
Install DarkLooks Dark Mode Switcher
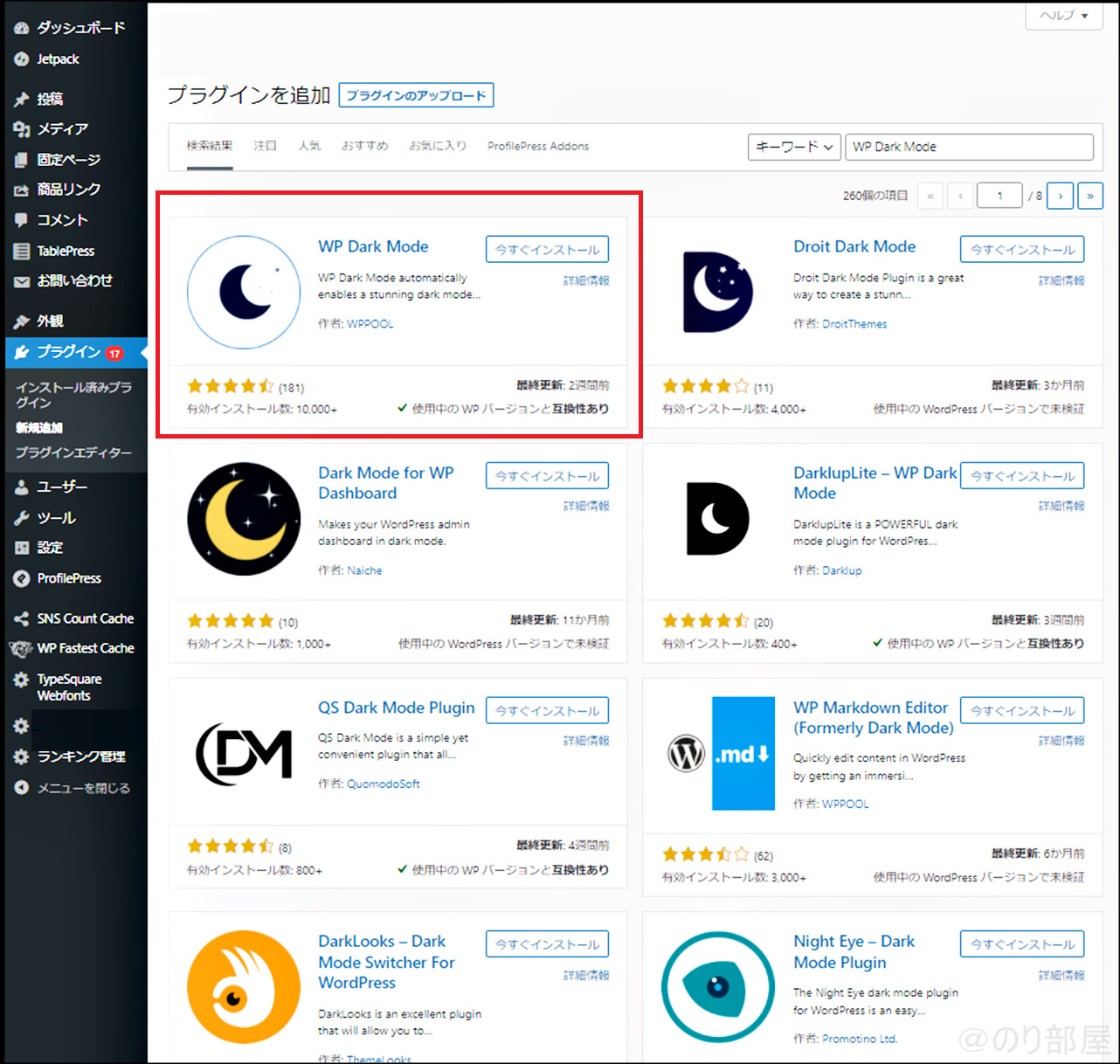547,943
